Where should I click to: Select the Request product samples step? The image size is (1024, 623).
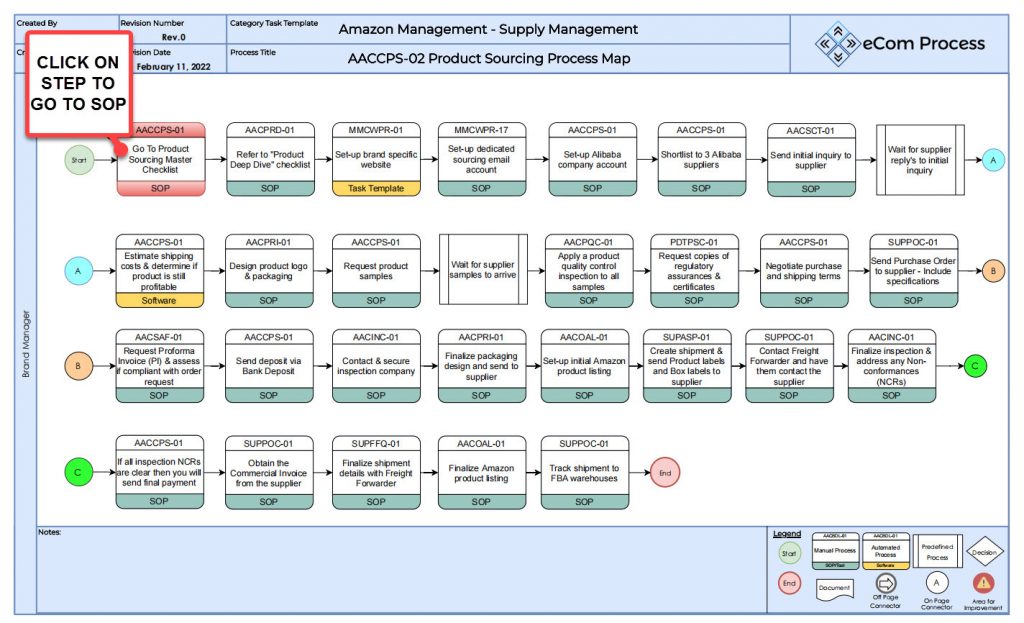pyautogui.click(x=375, y=270)
